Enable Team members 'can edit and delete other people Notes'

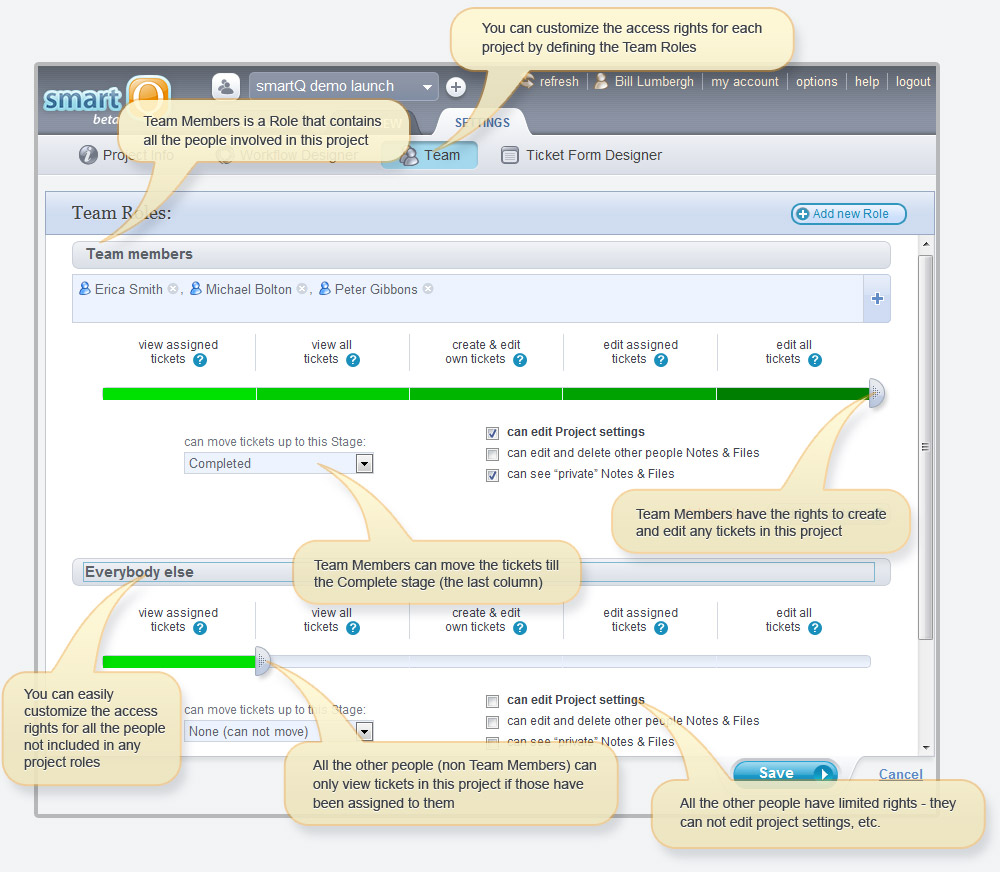pos(492,454)
